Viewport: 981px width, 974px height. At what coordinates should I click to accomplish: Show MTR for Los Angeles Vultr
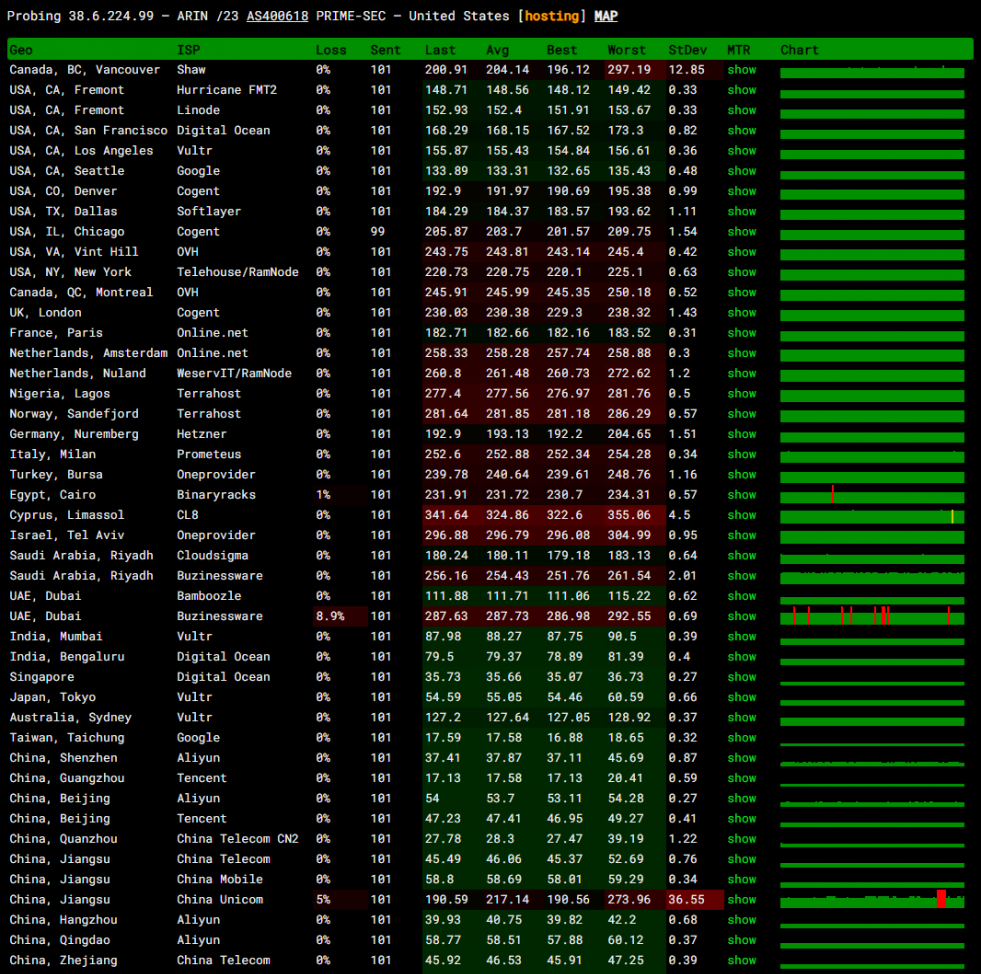pyautogui.click(x=741, y=151)
